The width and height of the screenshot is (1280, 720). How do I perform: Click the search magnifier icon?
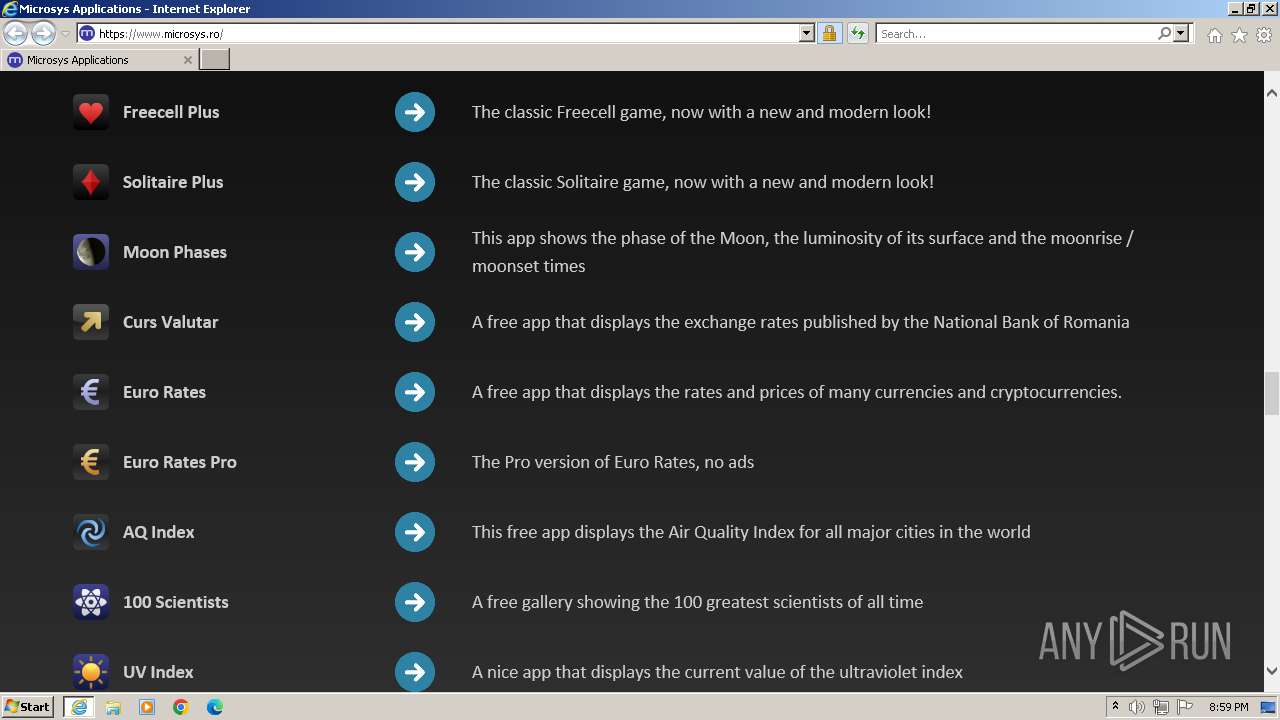coord(1164,33)
